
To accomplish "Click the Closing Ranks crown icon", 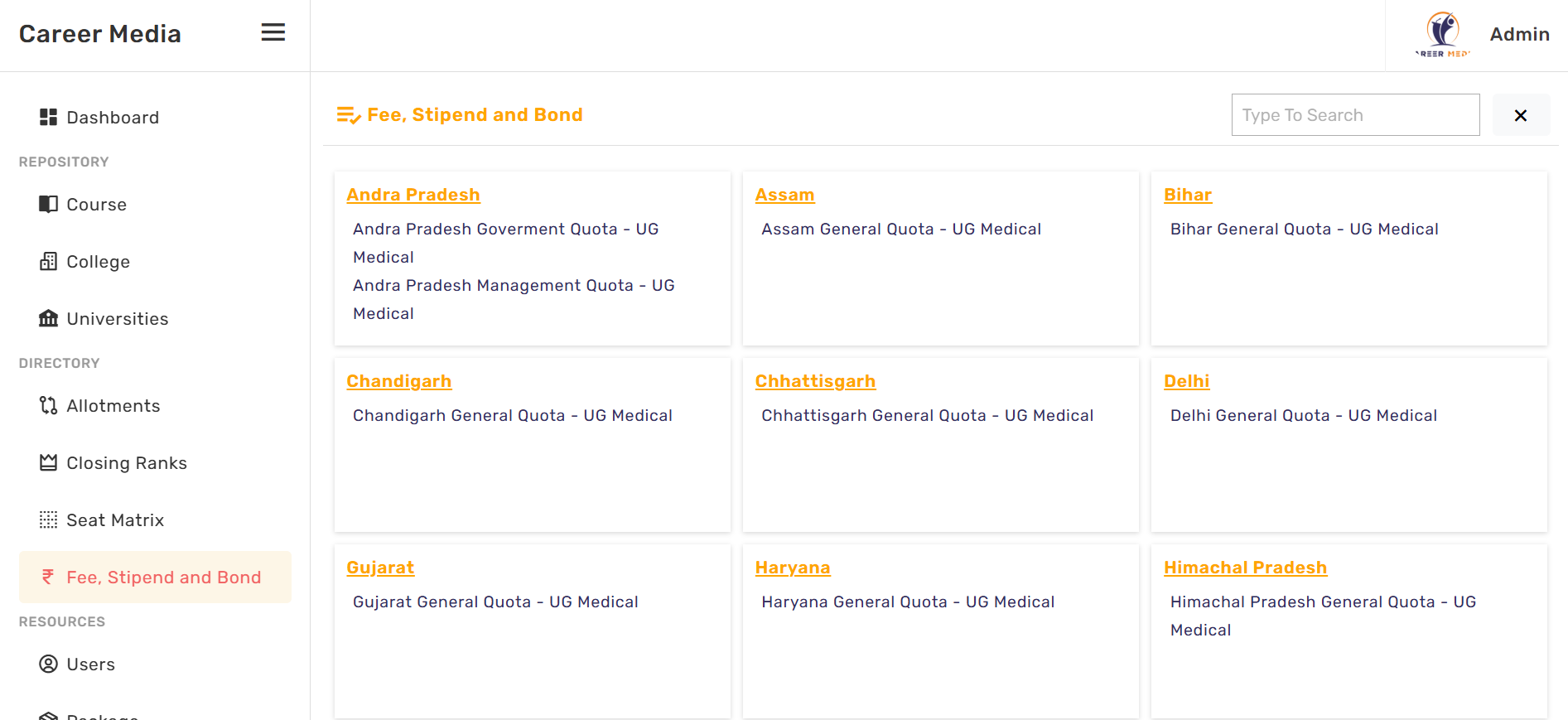I will click(48, 463).
